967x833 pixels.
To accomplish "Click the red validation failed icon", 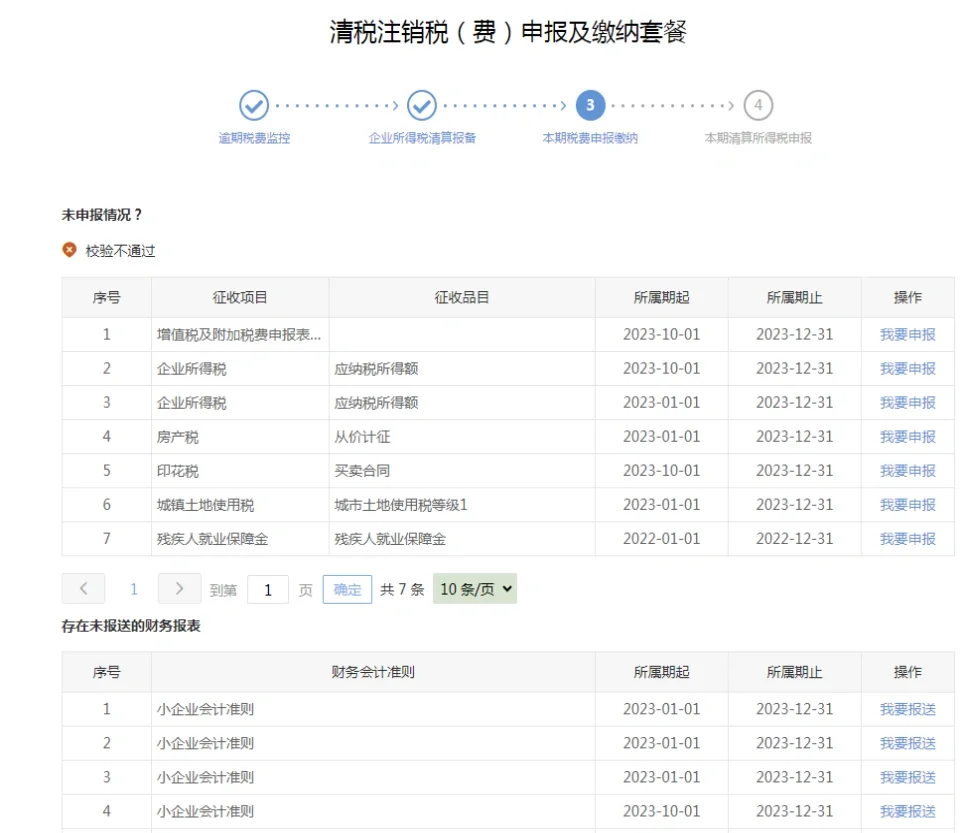I will (69, 250).
